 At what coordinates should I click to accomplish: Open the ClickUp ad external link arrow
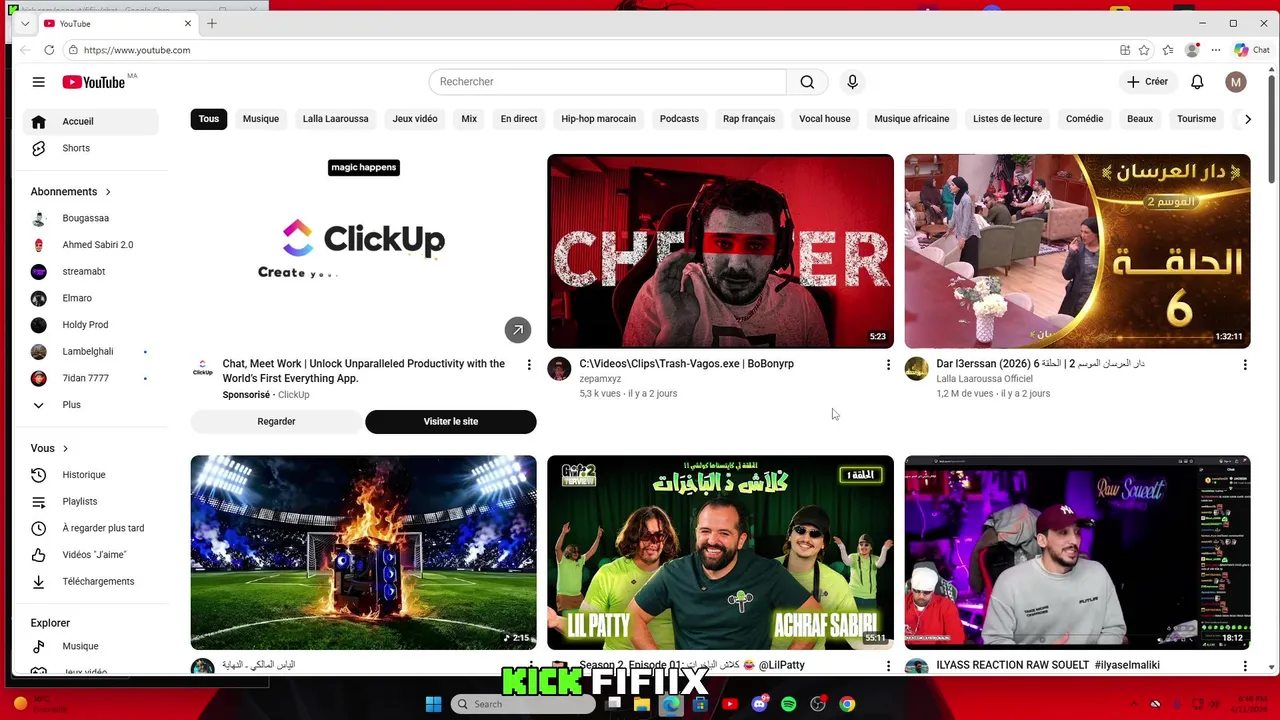(x=518, y=330)
